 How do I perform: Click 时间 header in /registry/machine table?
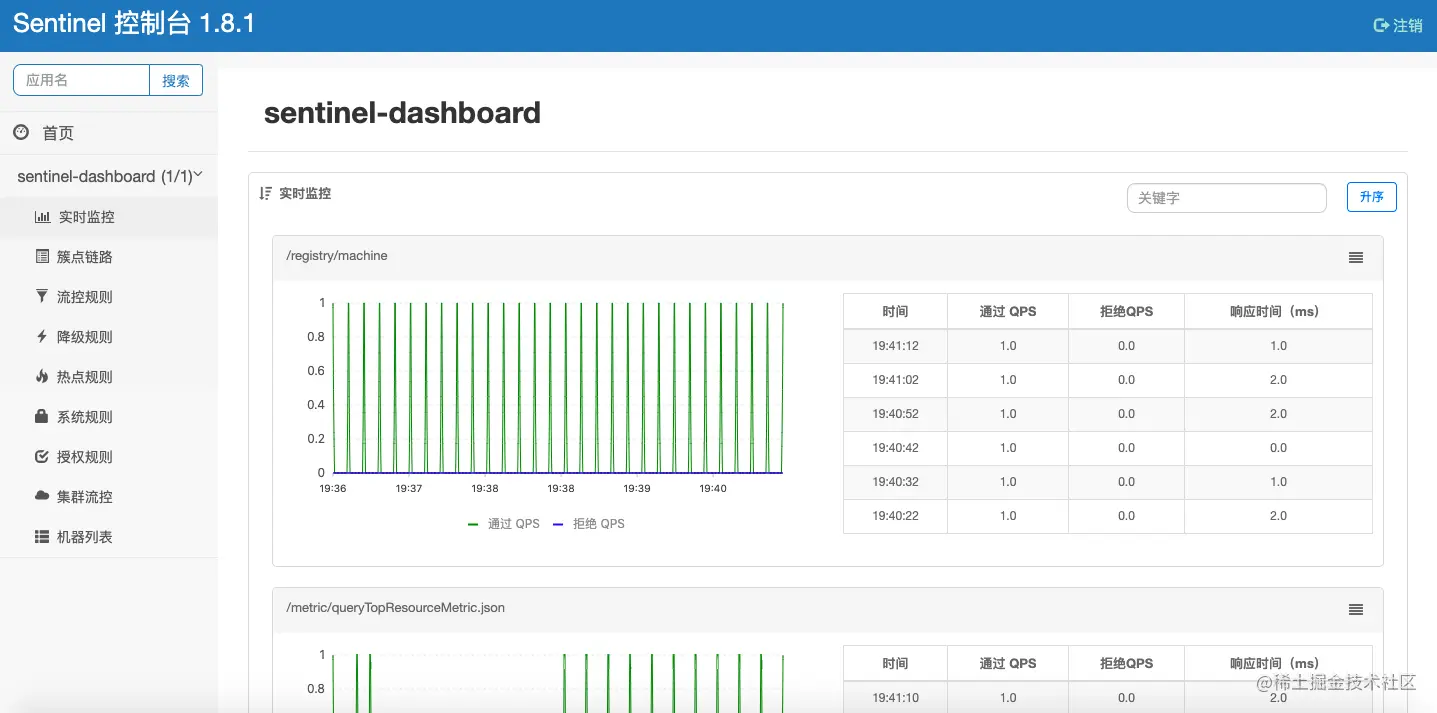coord(895,311)
